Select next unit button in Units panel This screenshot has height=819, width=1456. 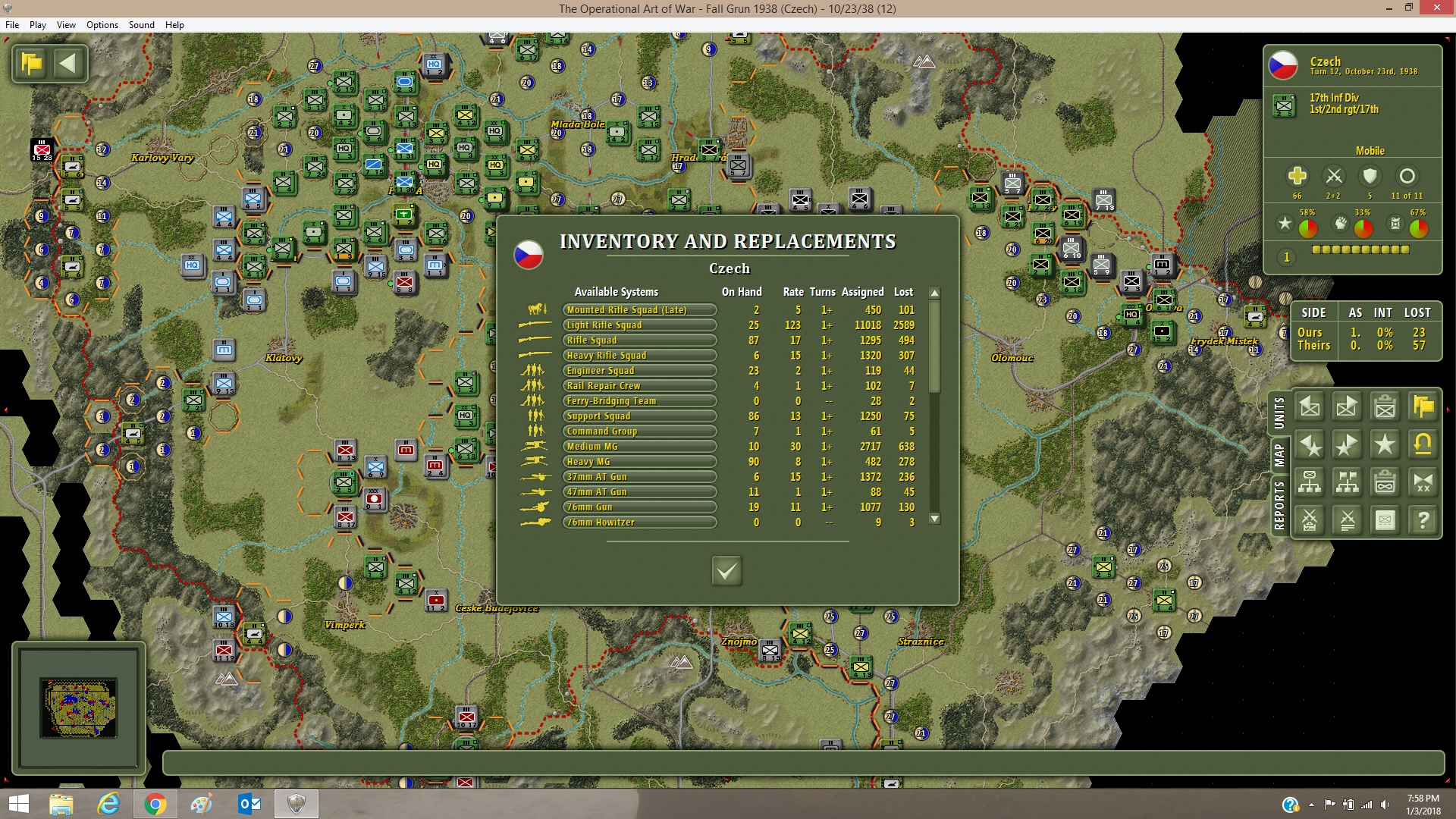(1348, 407)
